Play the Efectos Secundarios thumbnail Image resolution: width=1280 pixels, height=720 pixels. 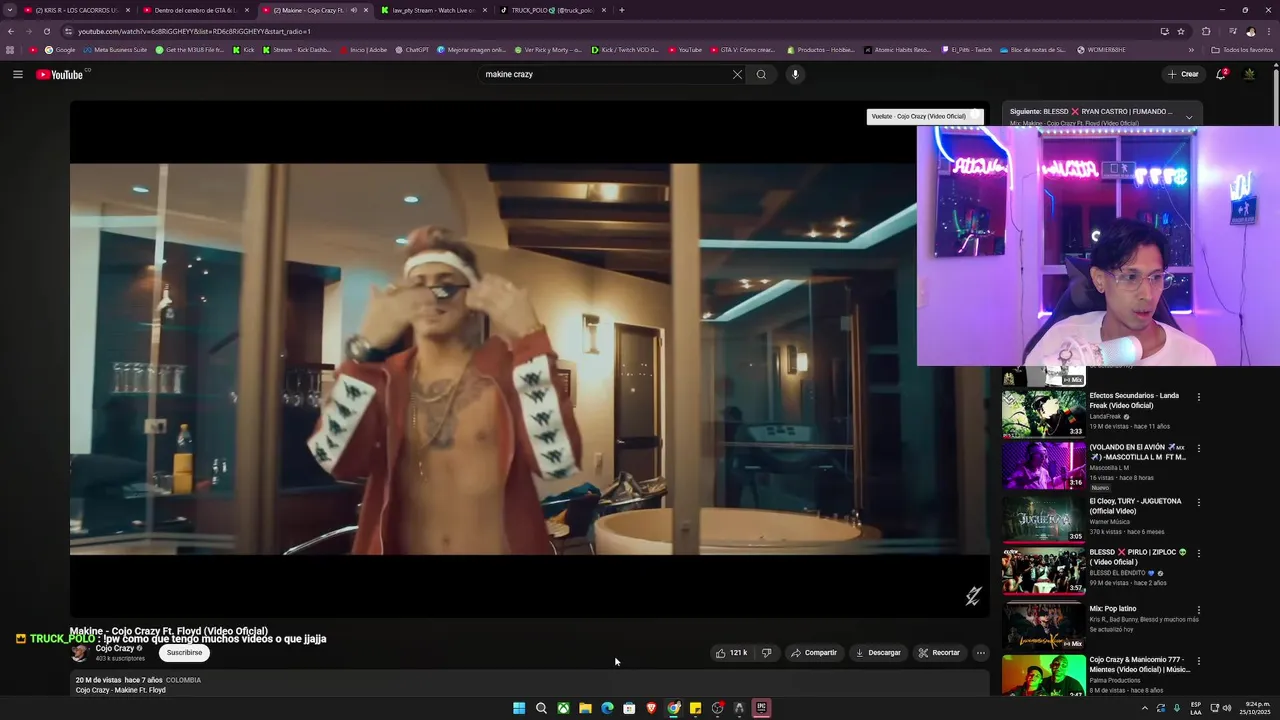coord(1043,413)
